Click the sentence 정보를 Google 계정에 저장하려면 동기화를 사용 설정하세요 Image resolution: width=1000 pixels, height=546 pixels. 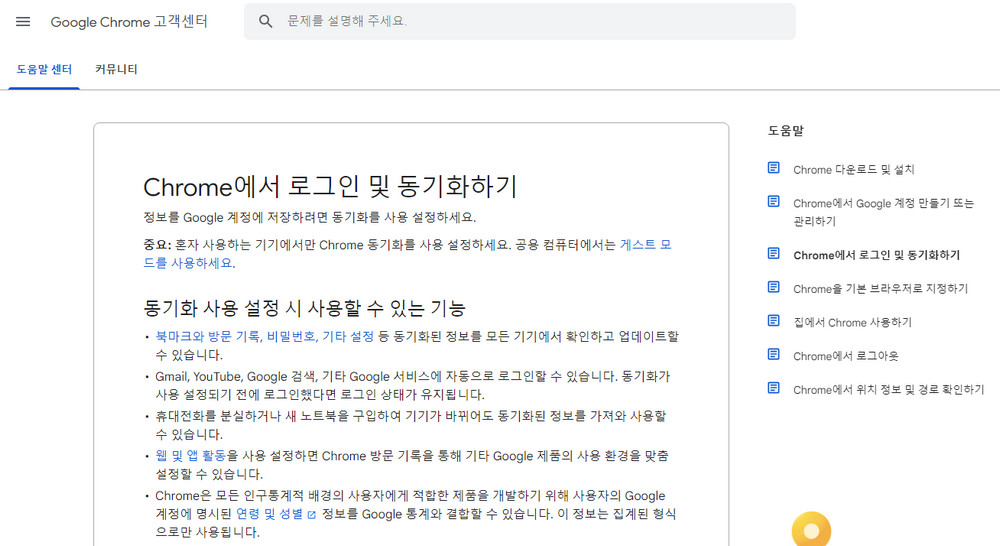pyautogui.click(x=309, y=218)
